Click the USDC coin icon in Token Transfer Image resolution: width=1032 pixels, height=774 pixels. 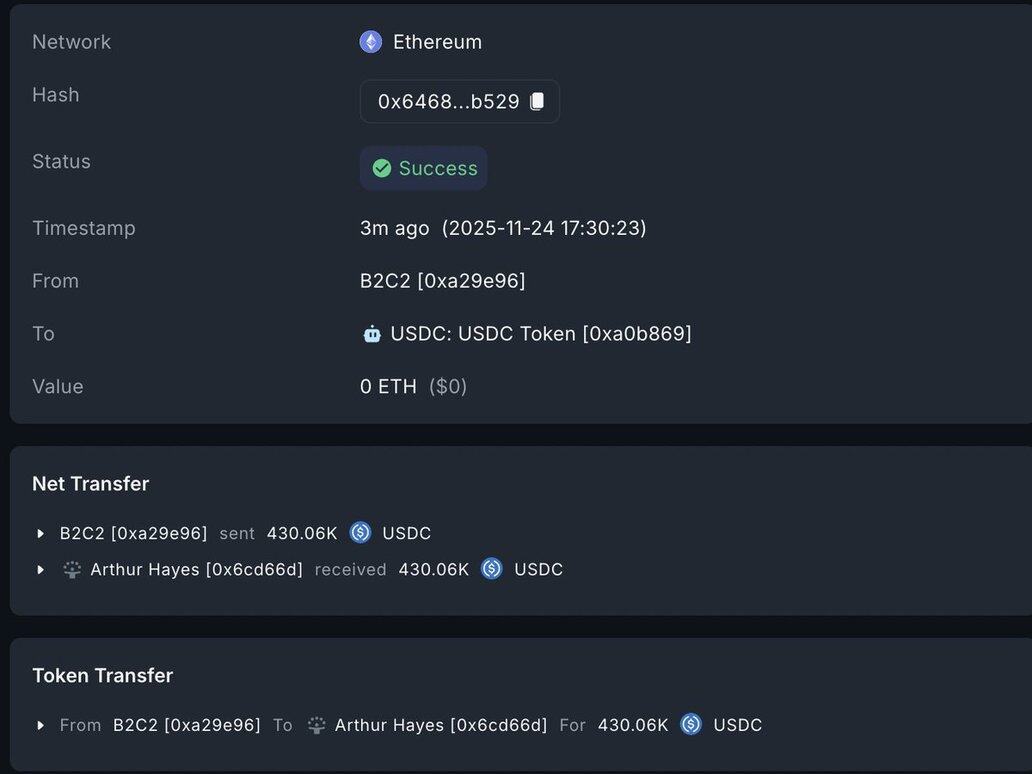691,724
